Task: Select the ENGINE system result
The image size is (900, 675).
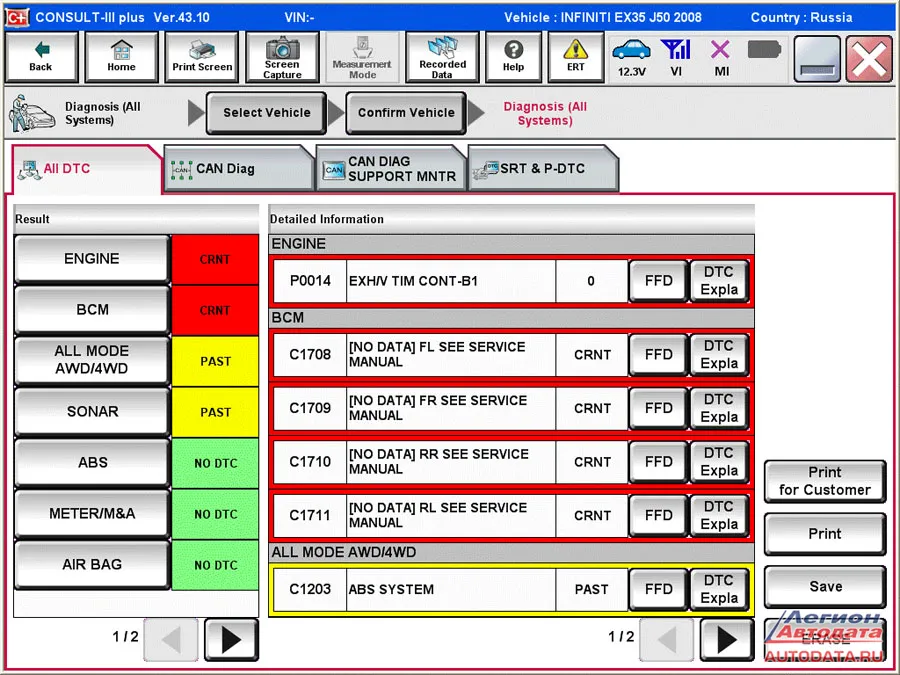Action: pos(92,259)
